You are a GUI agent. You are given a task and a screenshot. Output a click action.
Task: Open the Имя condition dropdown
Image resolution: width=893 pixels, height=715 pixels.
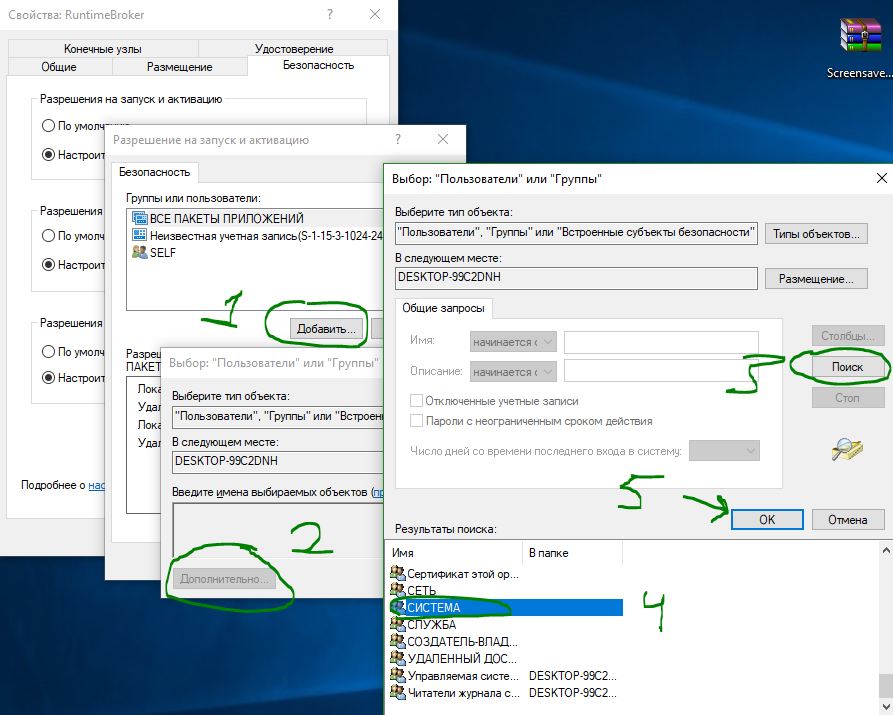point(513,342)
